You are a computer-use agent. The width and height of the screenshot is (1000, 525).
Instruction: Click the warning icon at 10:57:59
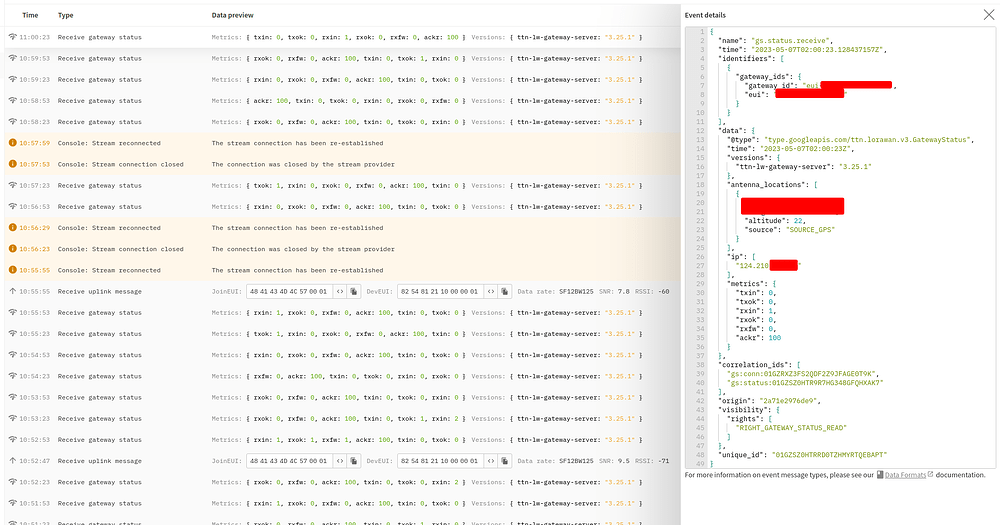click(12, 143)
